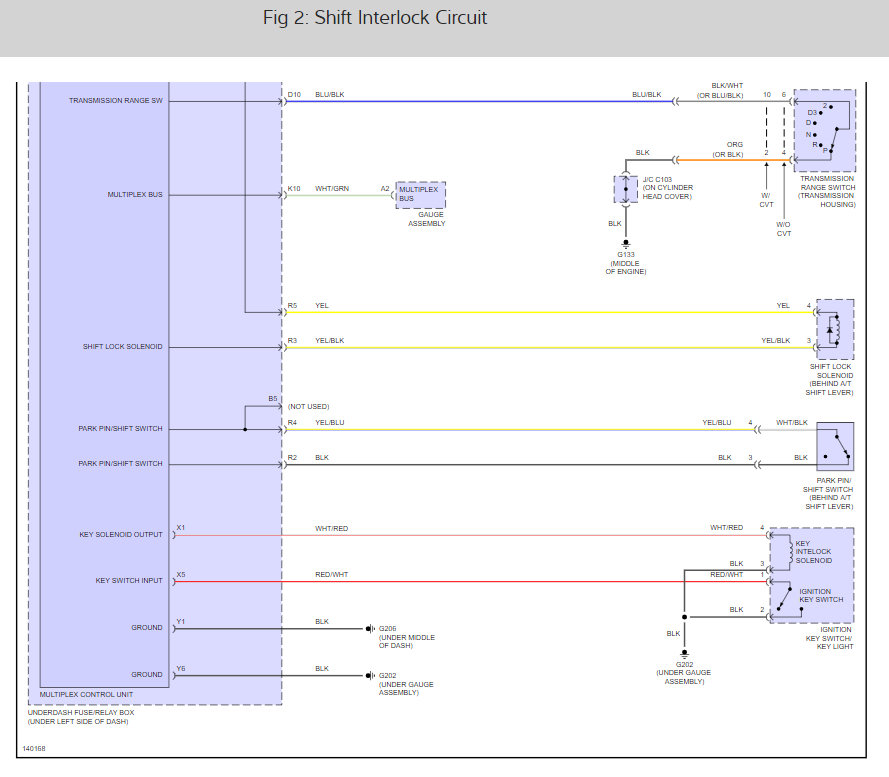Click the TRANSMISSION RANGE SWITCH housing caption
Screen dimensions: 889x777
[x=827, y=191]
